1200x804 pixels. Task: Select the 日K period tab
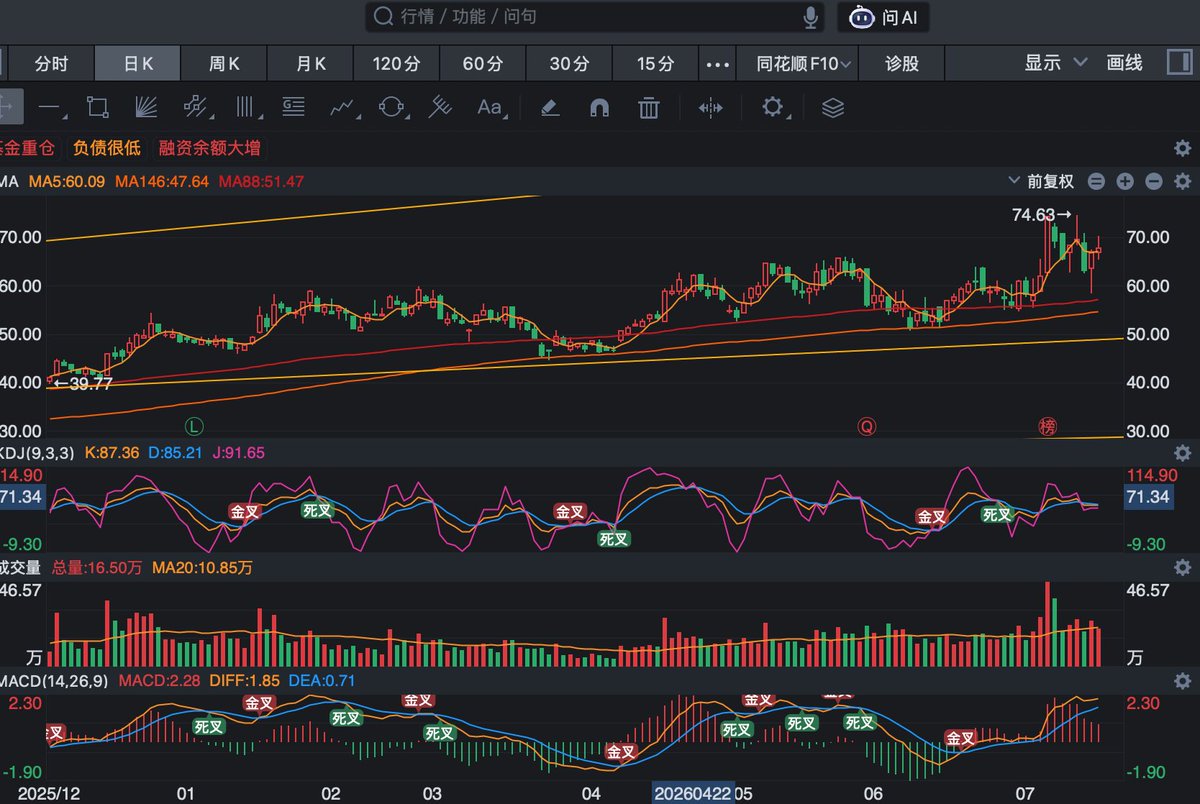pyautogui.click(x=138, y=63)
